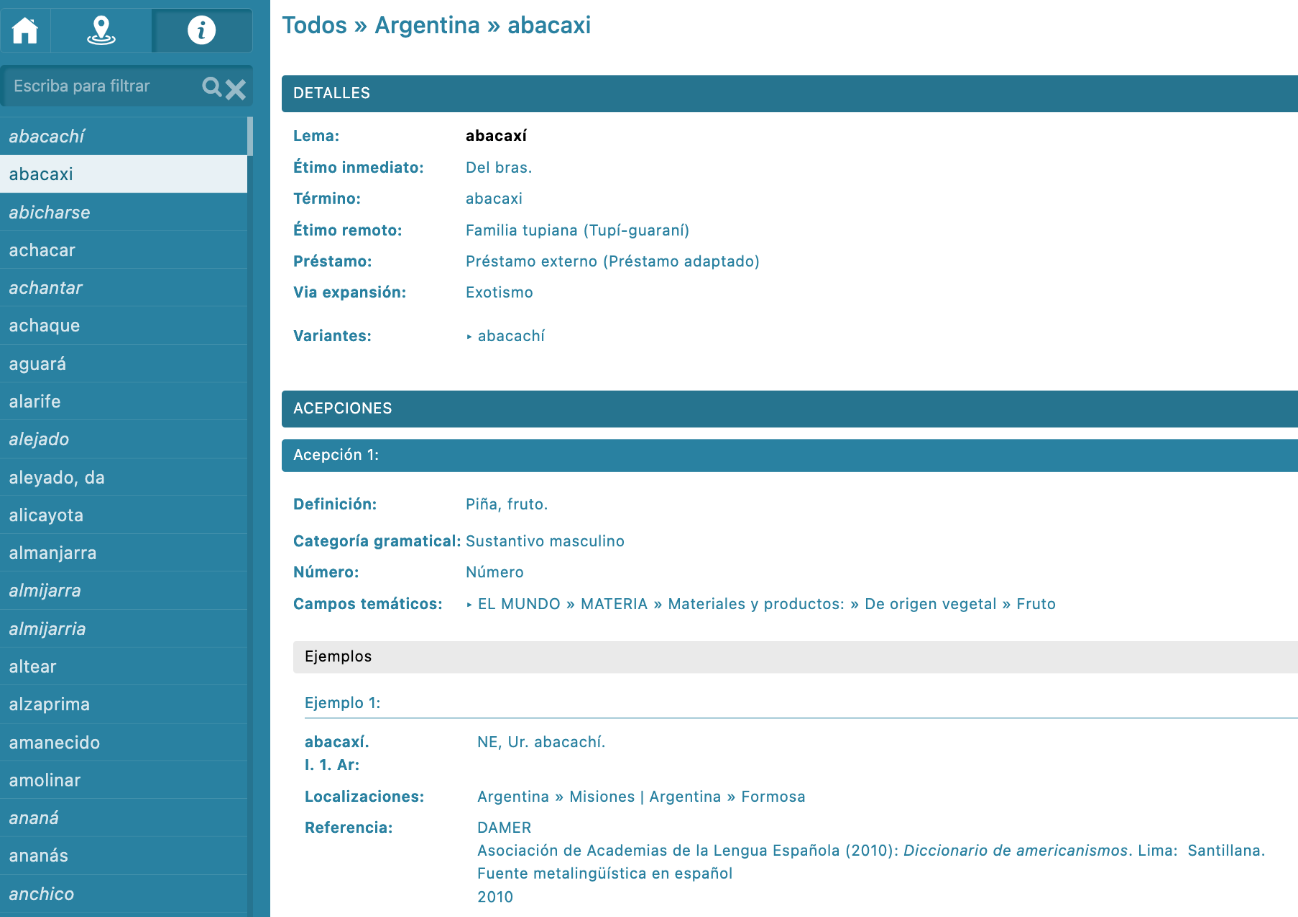Select the information icon tab

tap(201, 31)
